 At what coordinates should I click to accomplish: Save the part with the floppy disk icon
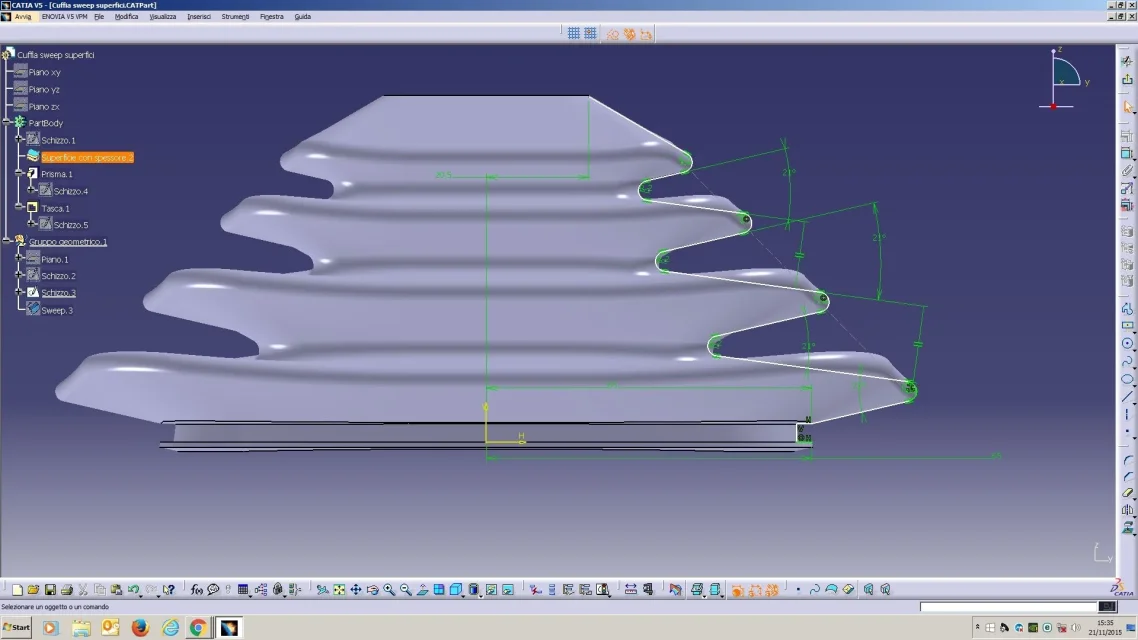pyautogui.click(x=50, y=590)
